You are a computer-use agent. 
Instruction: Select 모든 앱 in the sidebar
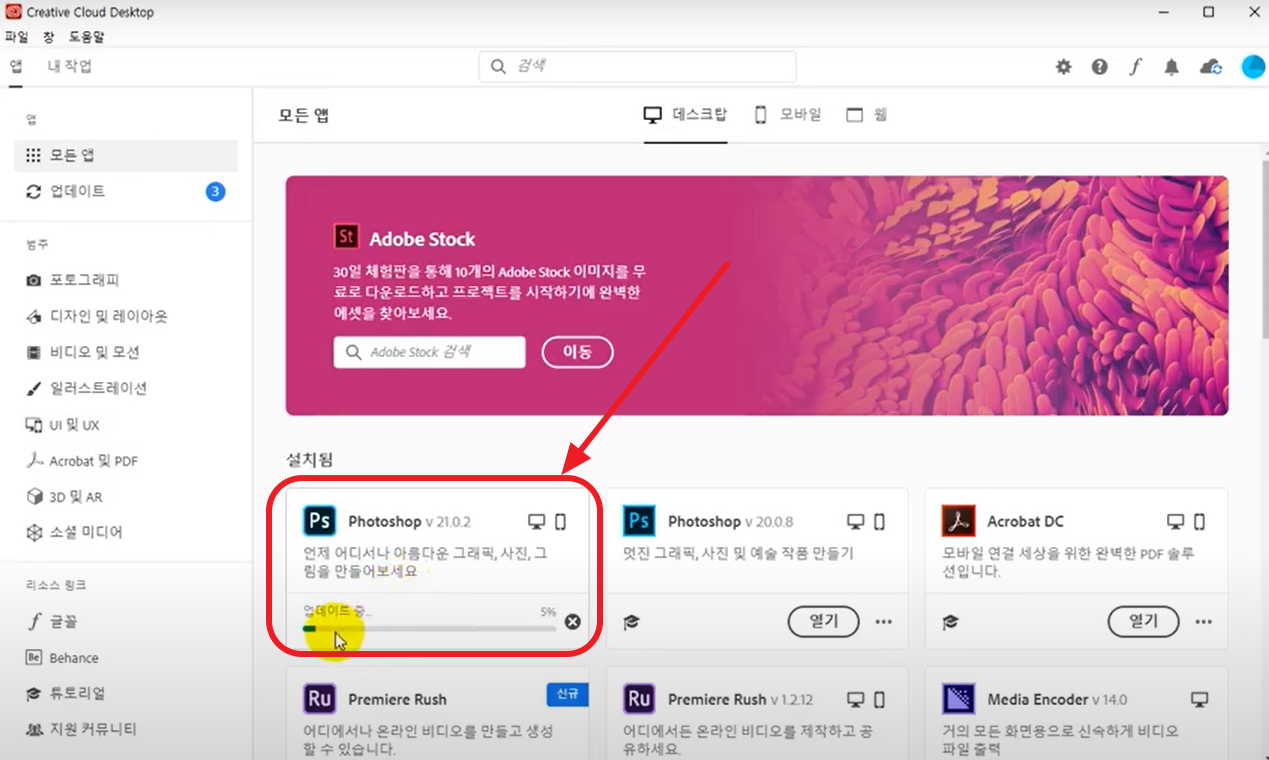click(126, 156)
